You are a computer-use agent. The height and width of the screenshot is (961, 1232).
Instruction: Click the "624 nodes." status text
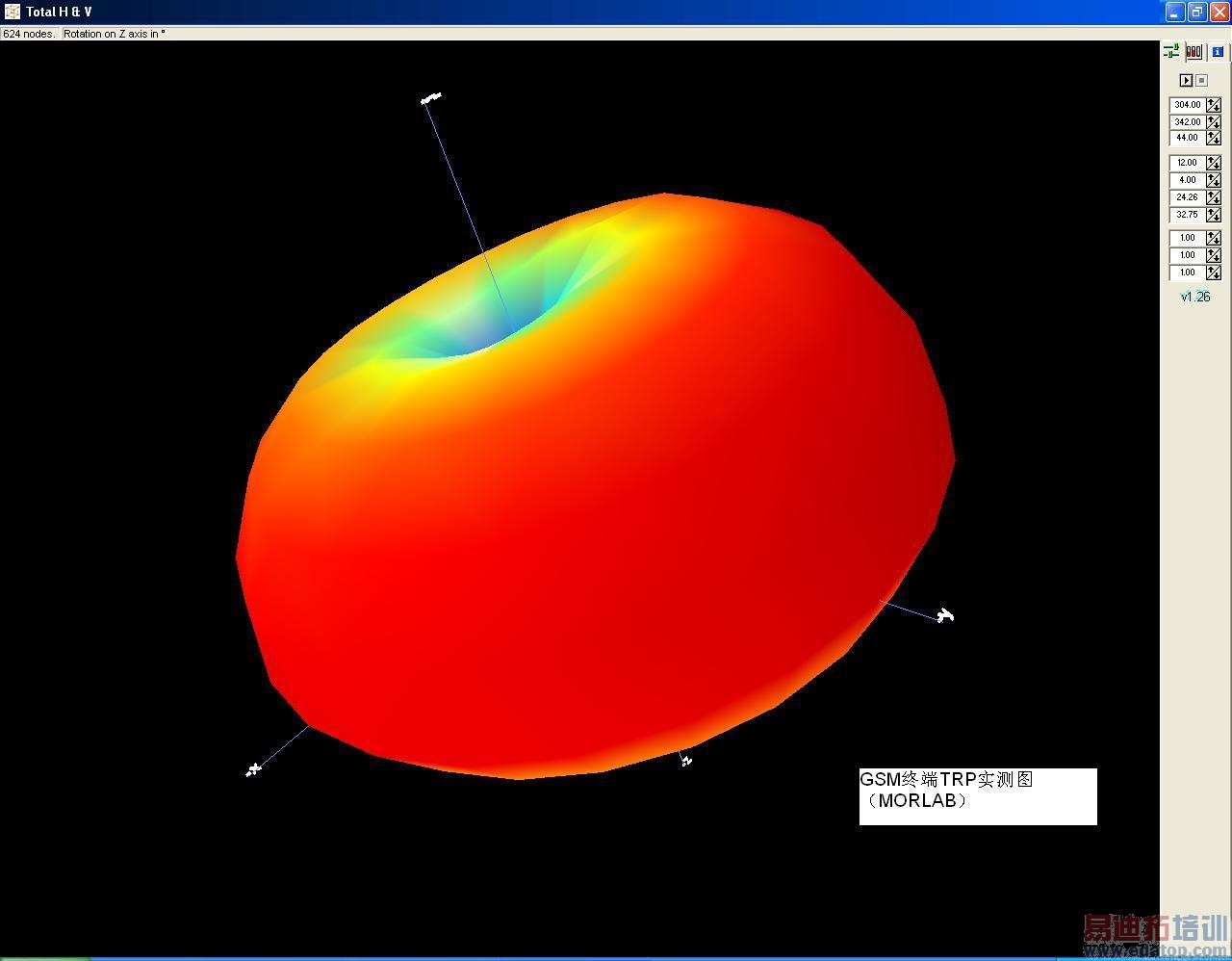(30, 34)
